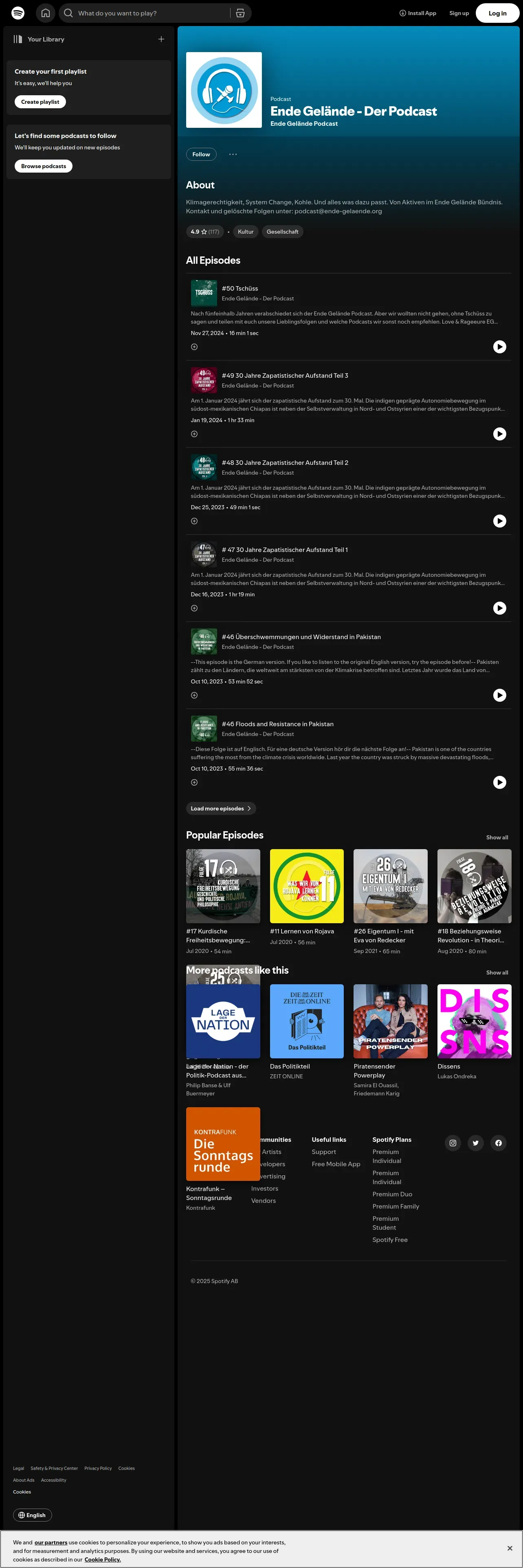Screen dimensions: 523x1568
Task: Select the Kultur category chip
Action: (x=245, y=232)
